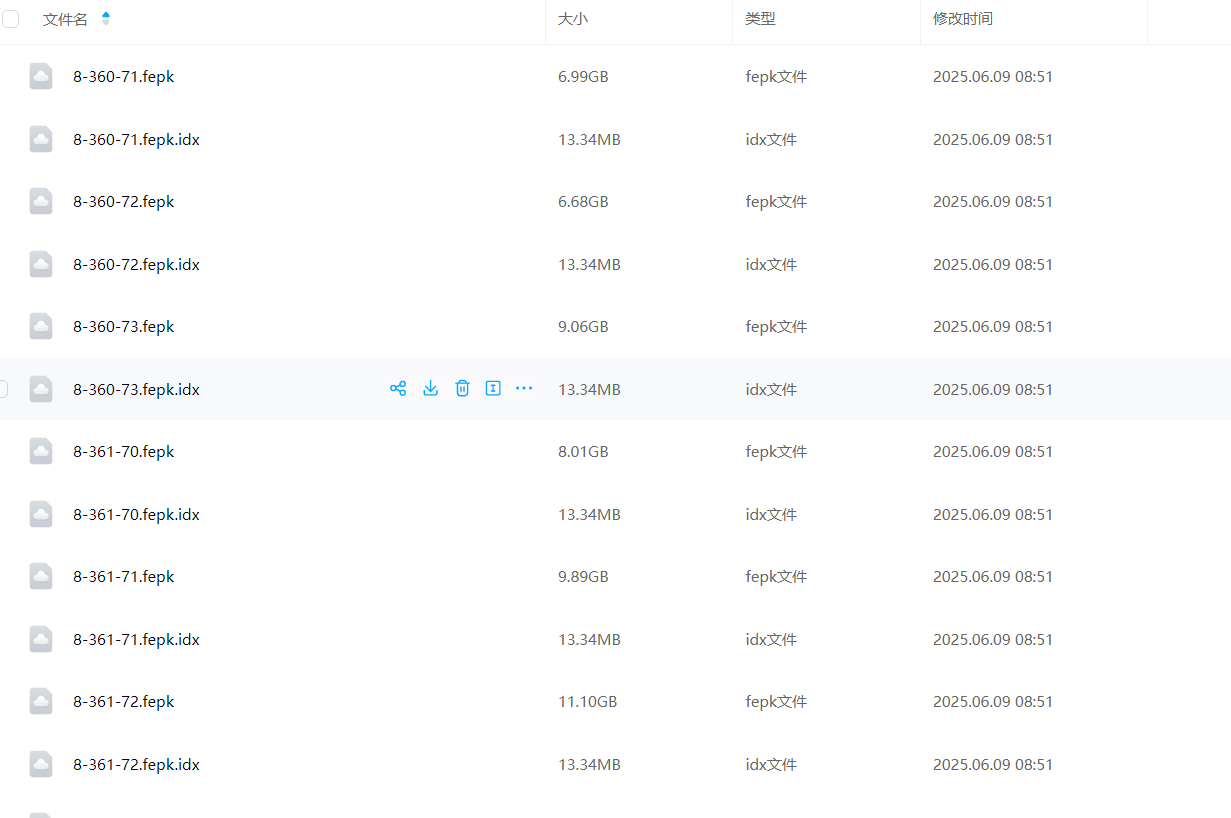Viewport: 1231px width, 818px height.
Task: Toggle the sort arrows beside 文件名
Action: (x=106, y=19)
